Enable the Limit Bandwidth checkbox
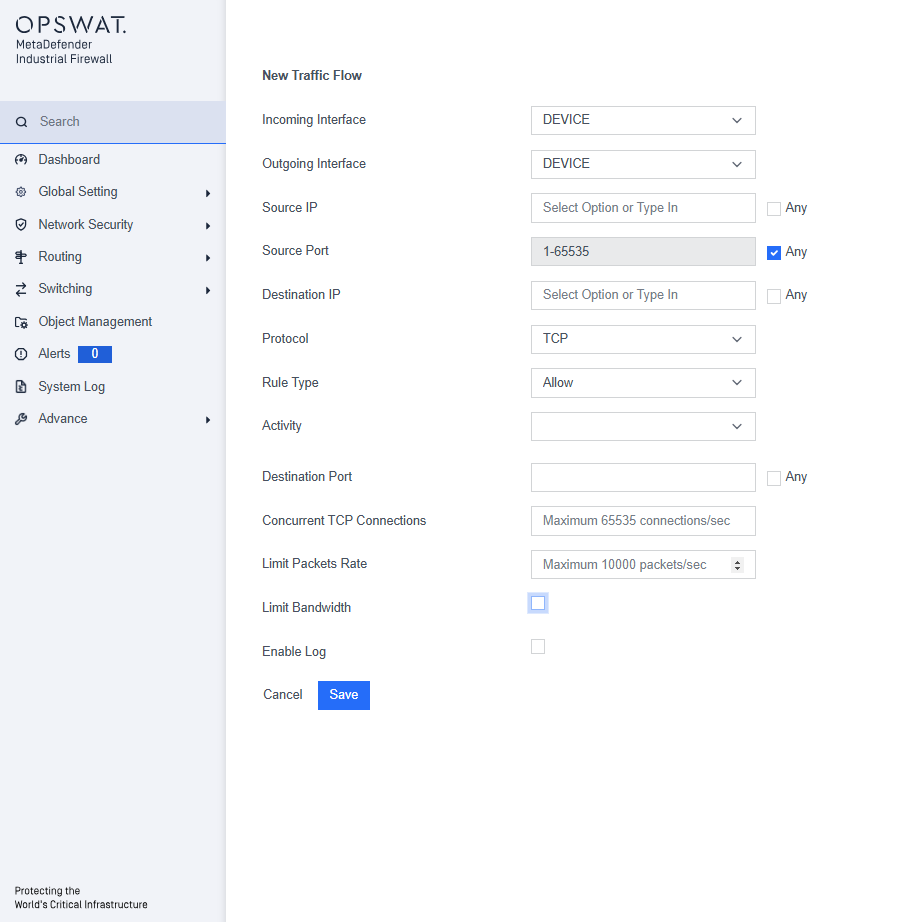Screen dimensions: 913x922 point(538,603)
